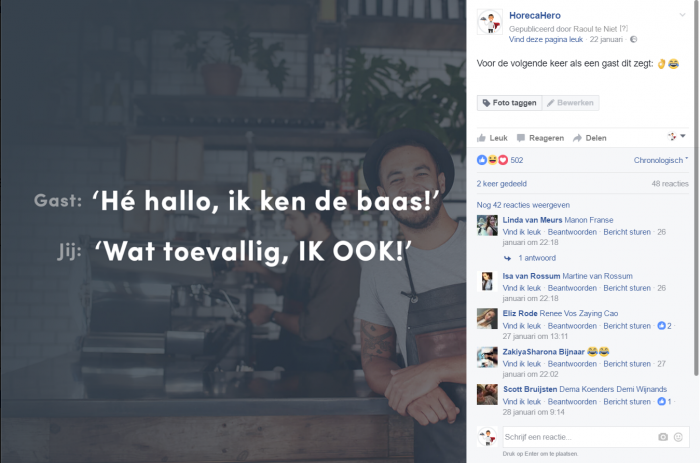
Task: Click the Reageren speech bubble icon
Action: (x=521, y=138)
